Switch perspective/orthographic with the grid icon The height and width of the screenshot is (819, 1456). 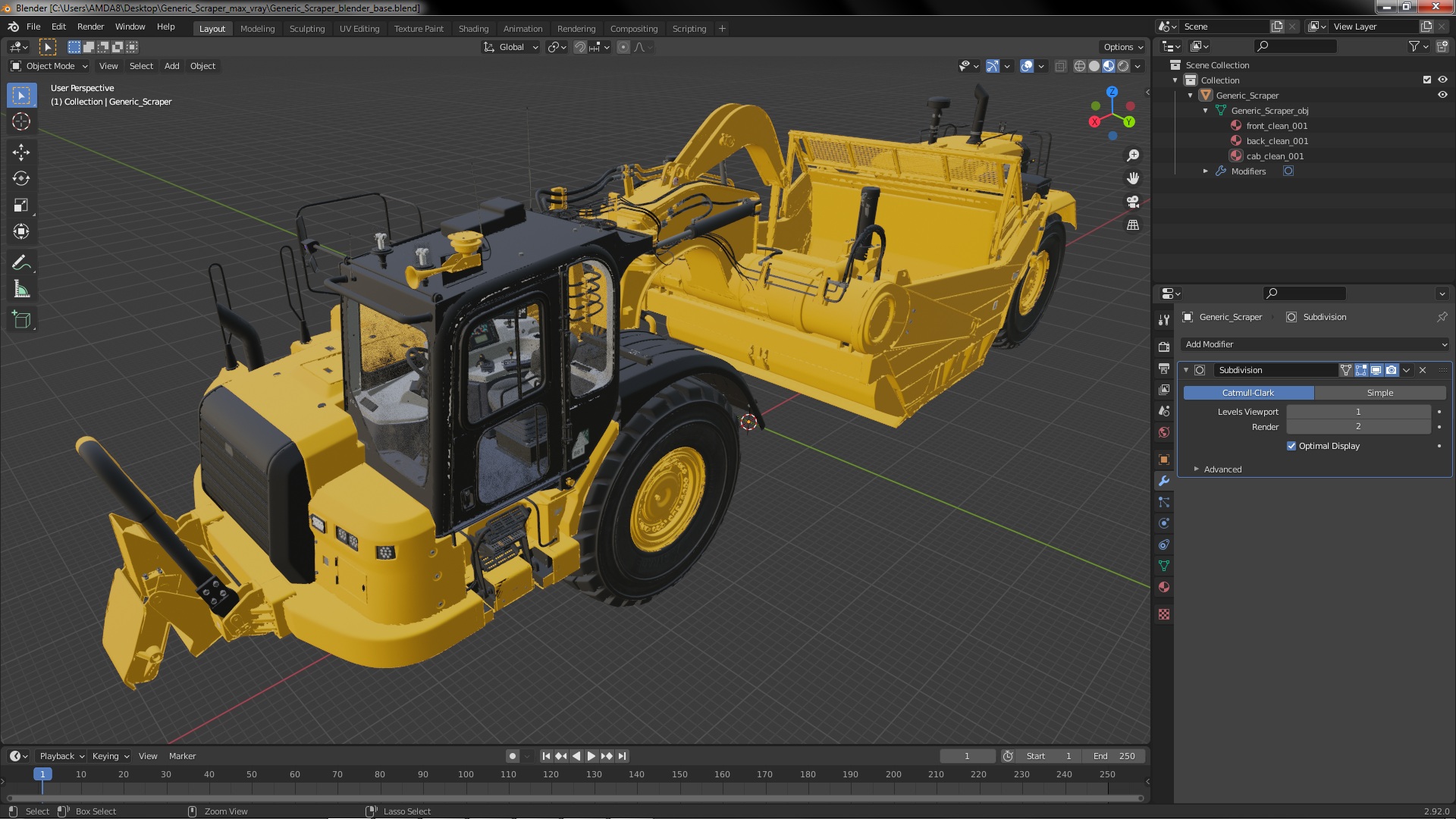tap(1133, 225)
